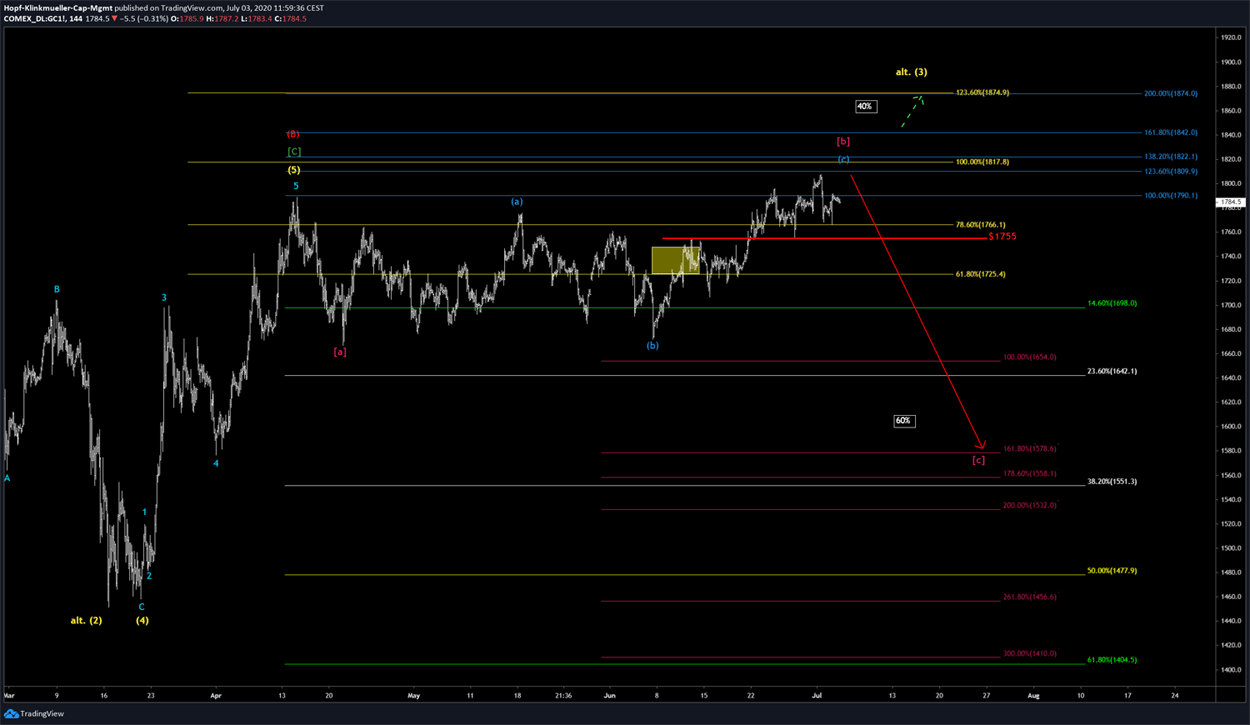Select the 50.00%(1477.9) retracement label
1250x725 pixels.
pos(1112,571)
